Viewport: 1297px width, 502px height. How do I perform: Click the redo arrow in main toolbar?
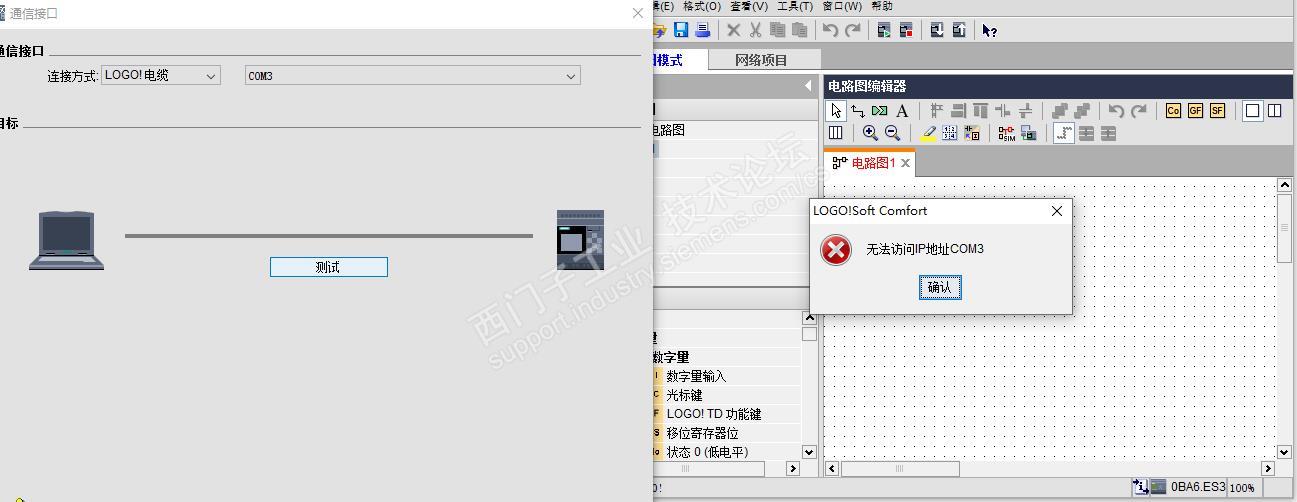pos(853,30)
